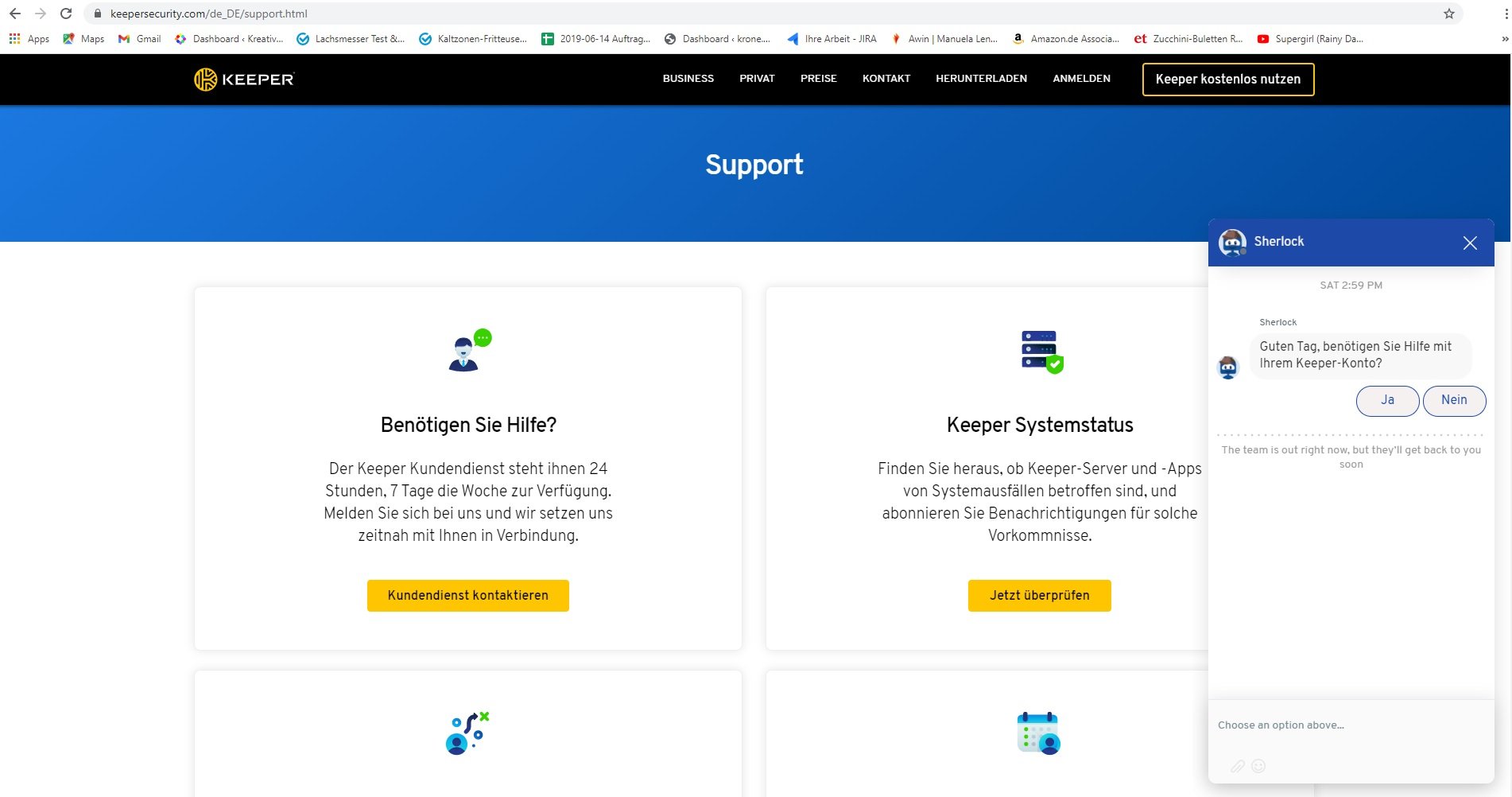Image resolution: width=1512 pixels, height=797 pixels.
Task: Click the Jetzt überprüfen button
Action: (x=1040, y=596)
